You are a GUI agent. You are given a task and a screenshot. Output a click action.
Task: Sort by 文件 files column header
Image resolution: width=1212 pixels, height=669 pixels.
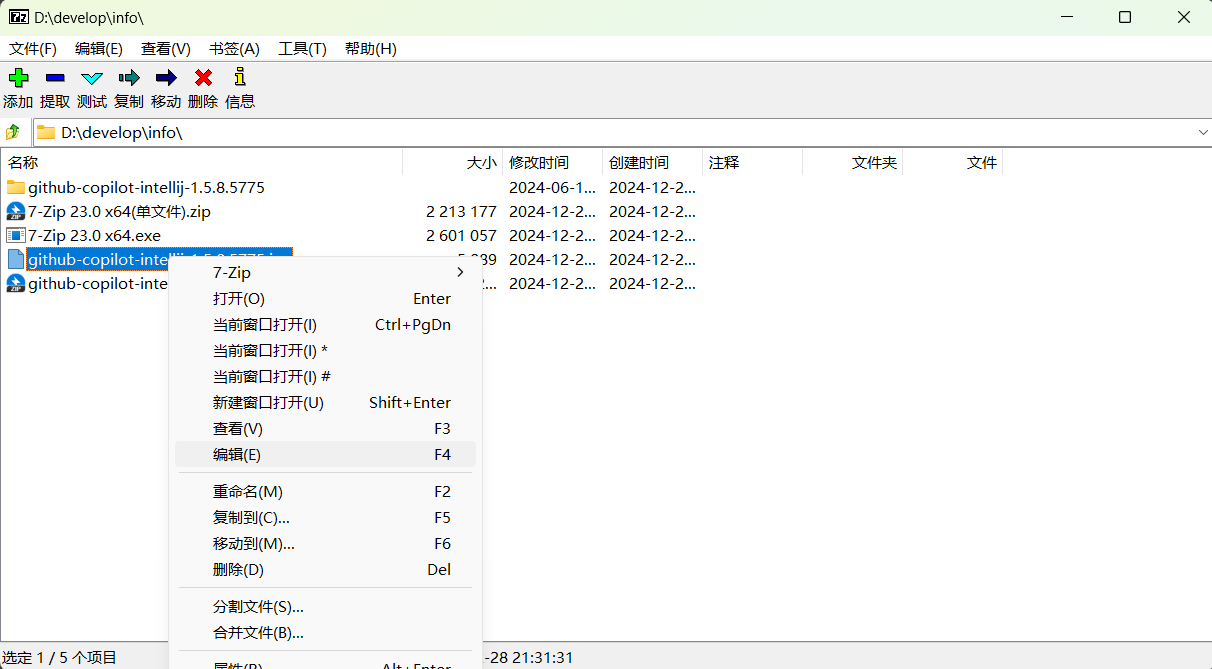pos(952,162)
